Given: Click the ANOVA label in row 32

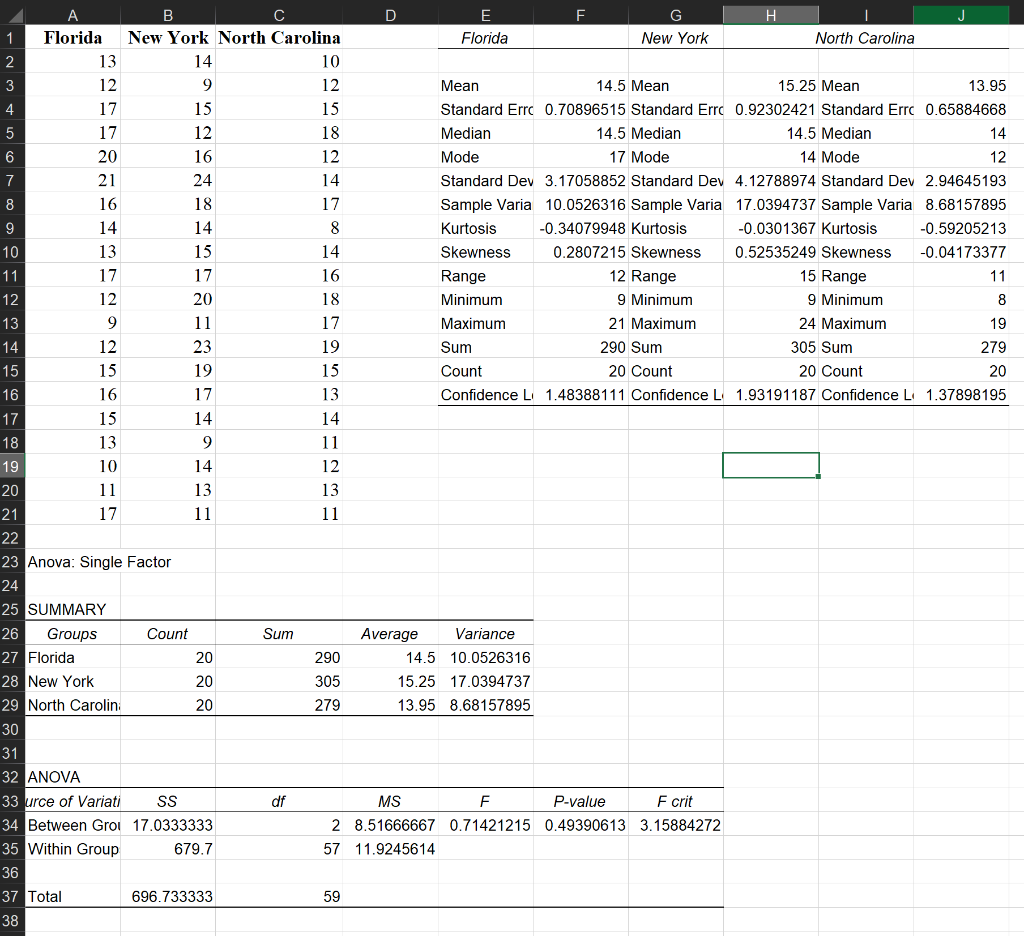Looking at the screenshot, I should (54, 777).
